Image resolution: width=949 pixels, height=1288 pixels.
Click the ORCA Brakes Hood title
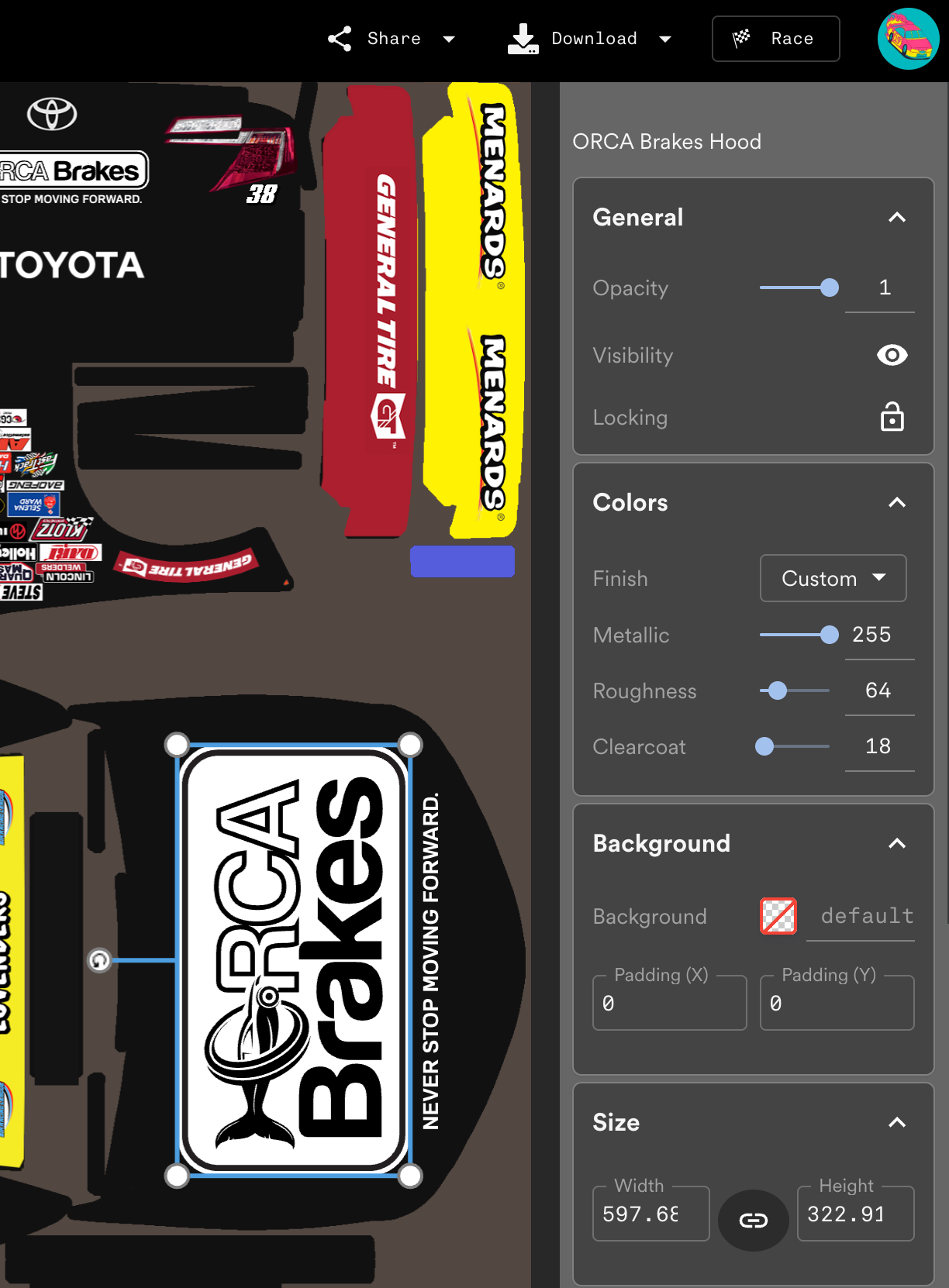[x=667, y=142]
